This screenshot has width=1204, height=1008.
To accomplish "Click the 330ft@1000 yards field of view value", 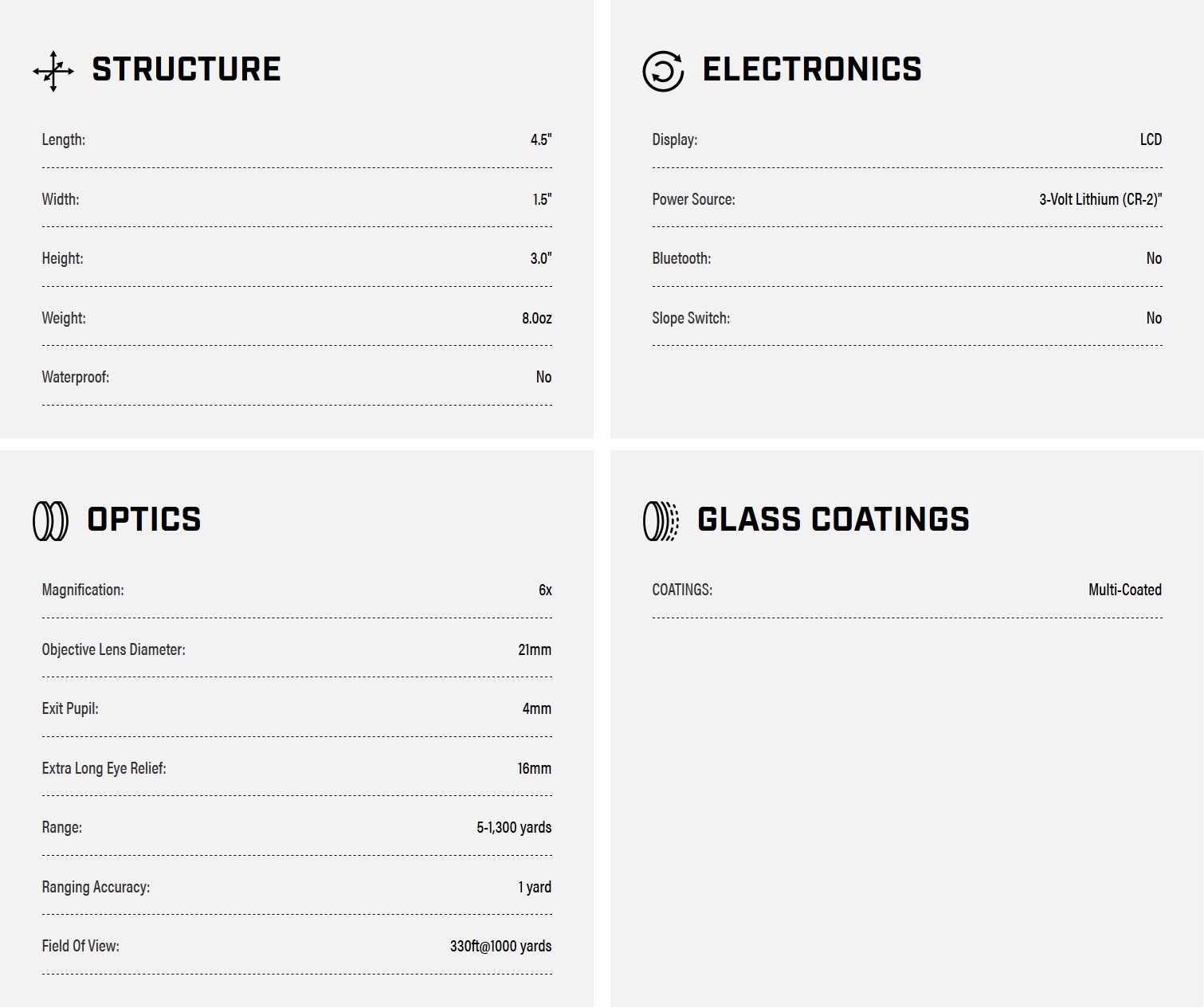I will tap(500, 946).
